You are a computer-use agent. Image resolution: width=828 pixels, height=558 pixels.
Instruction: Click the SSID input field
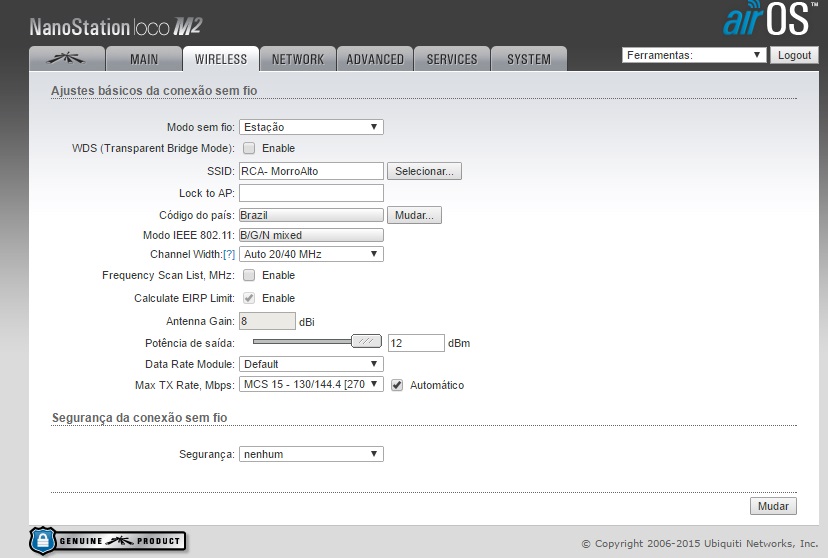311,171
